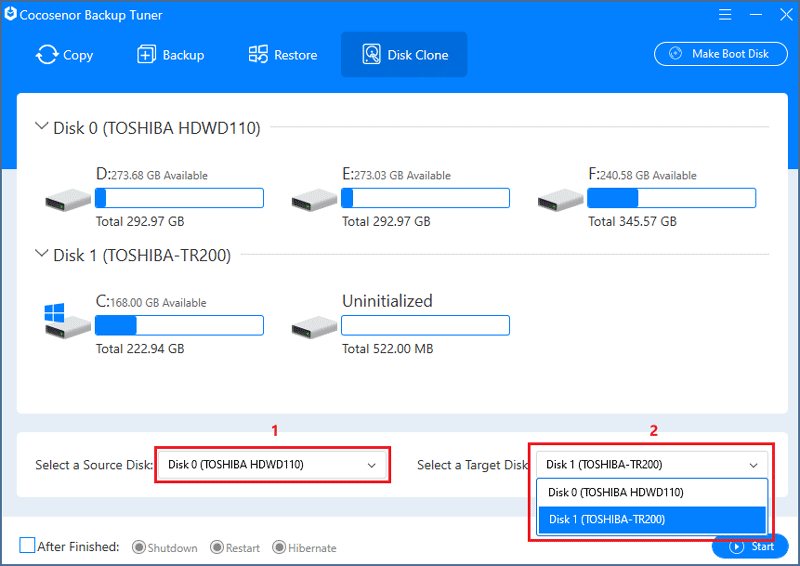Click the play icon on Start button

(736, 547)
